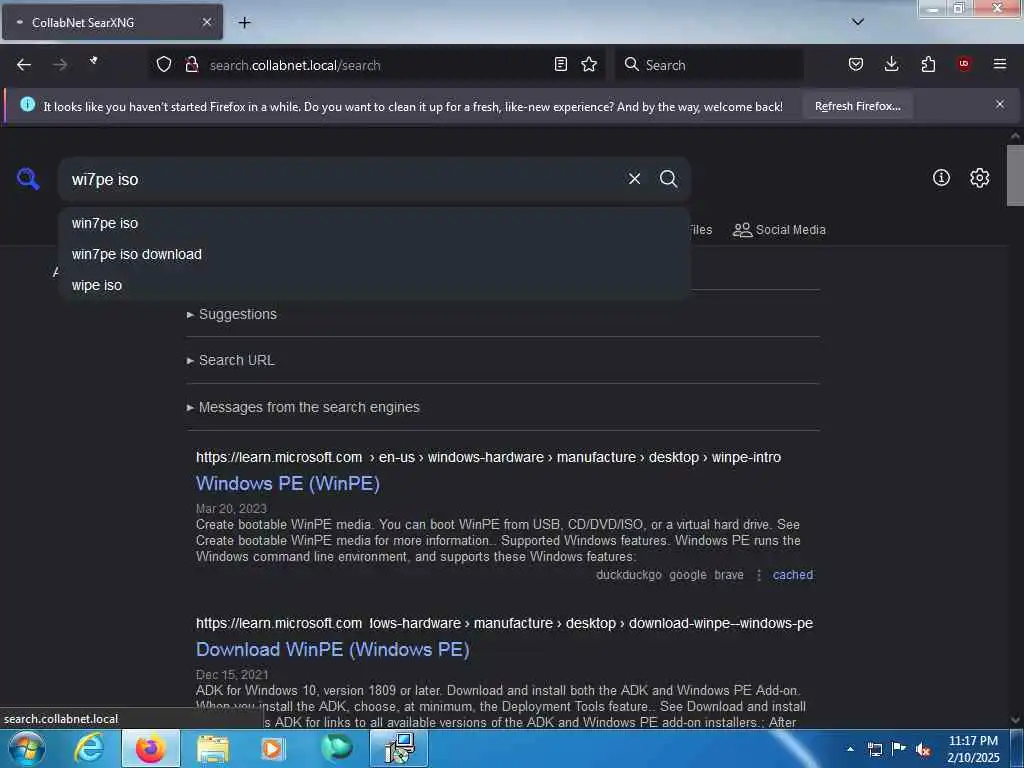Viewport: 1024px width, 768px height.
Task: Click the download-winpe--windows-pe URL line
Action: (x=504, y=623)
